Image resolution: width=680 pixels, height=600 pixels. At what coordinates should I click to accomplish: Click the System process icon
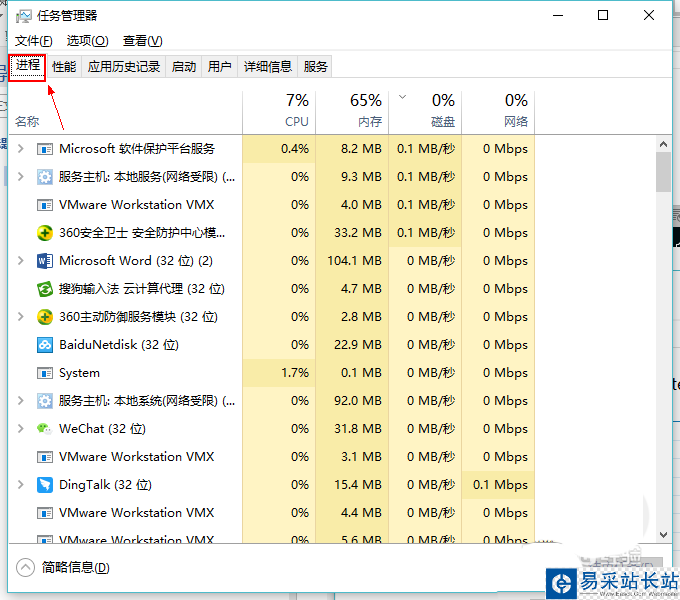[45, 373]
